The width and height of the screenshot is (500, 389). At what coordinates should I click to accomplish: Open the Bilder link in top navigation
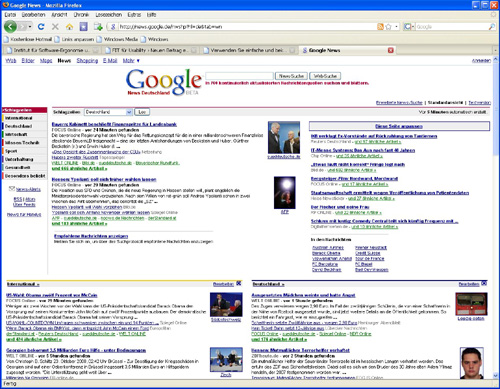[x=28, y=61]
